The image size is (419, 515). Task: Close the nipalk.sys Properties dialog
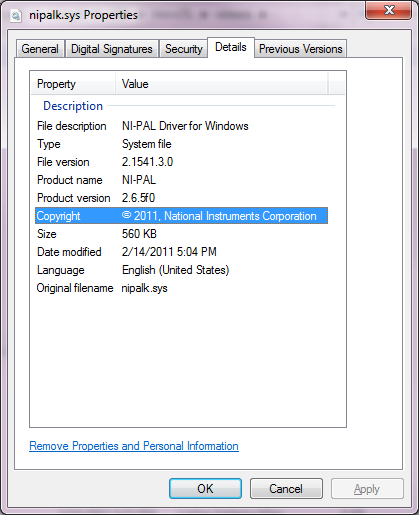pyautogui.click(x=389, y=10)
